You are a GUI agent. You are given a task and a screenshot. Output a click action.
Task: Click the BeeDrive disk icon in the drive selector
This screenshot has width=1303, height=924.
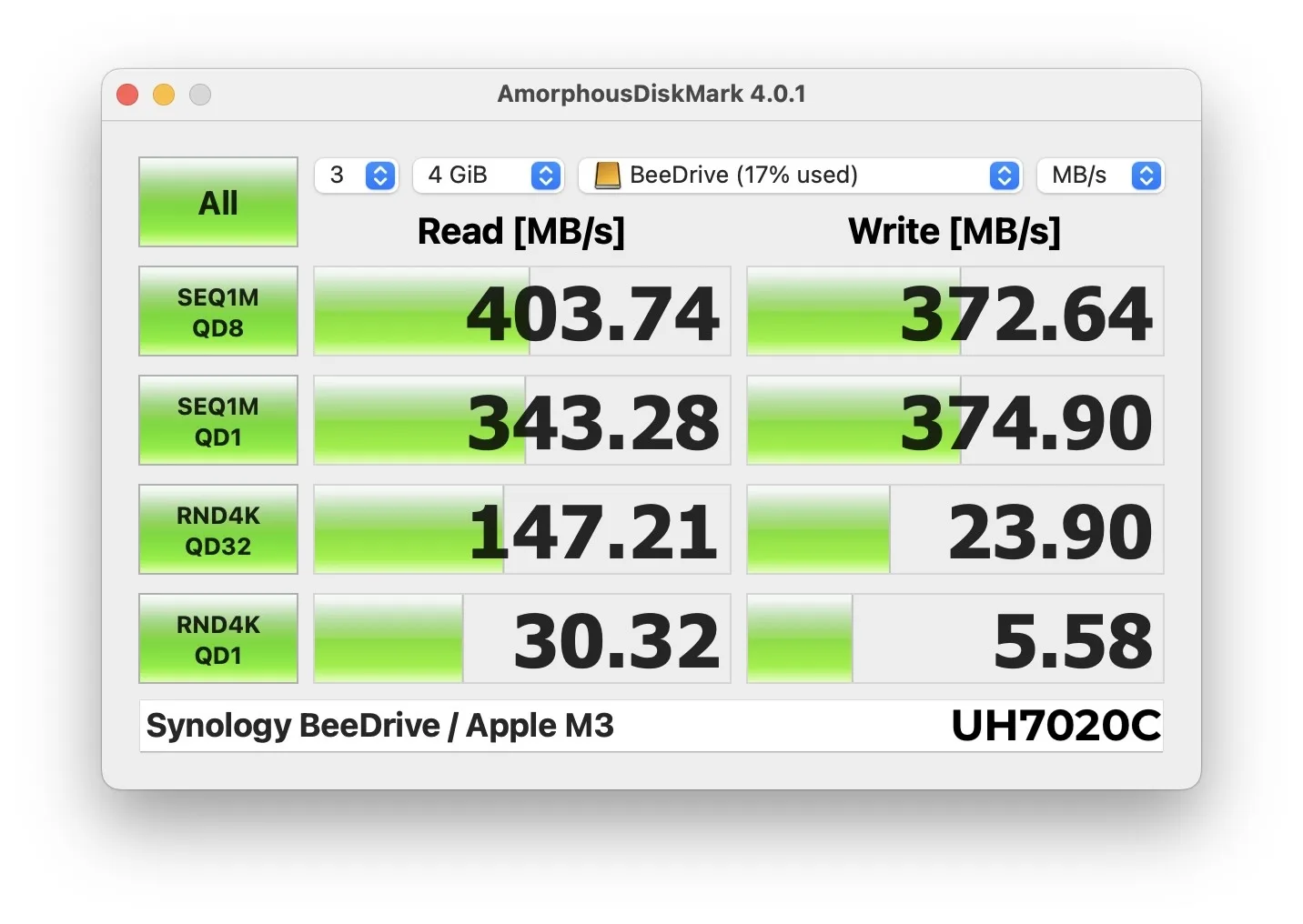[x=607, y=175]
